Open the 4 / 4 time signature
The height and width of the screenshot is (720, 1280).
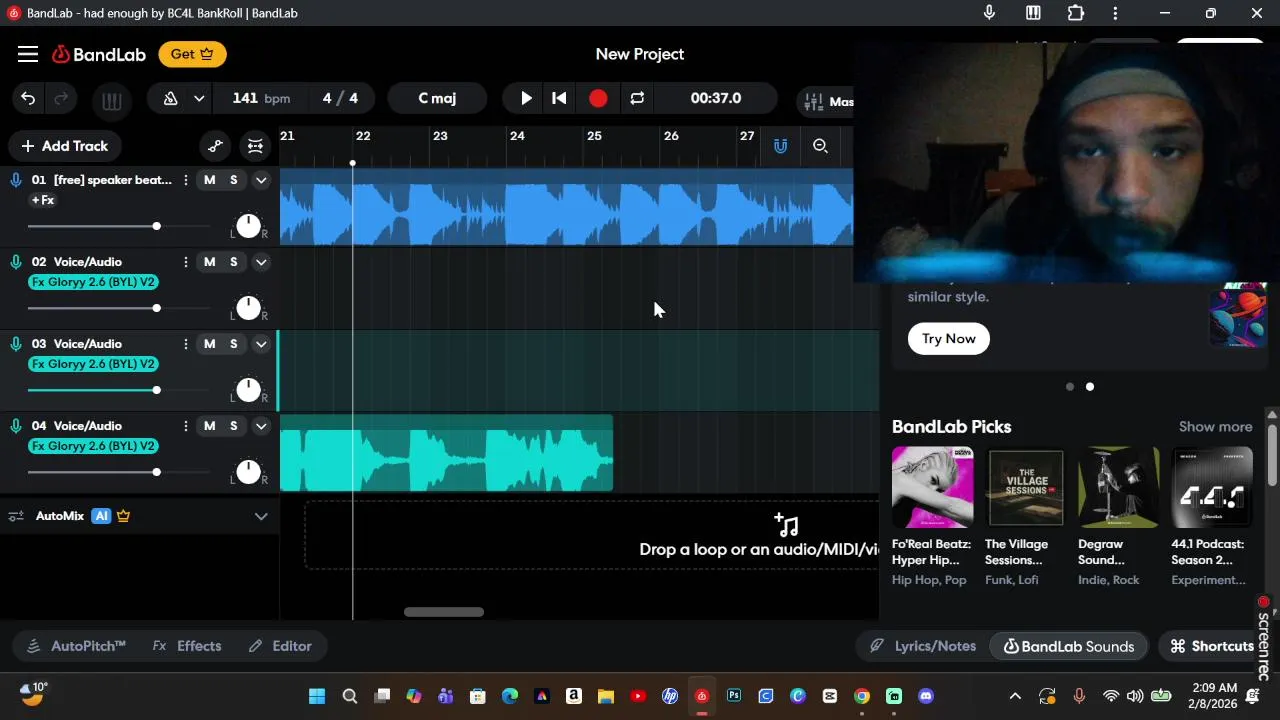click(340, 98)
